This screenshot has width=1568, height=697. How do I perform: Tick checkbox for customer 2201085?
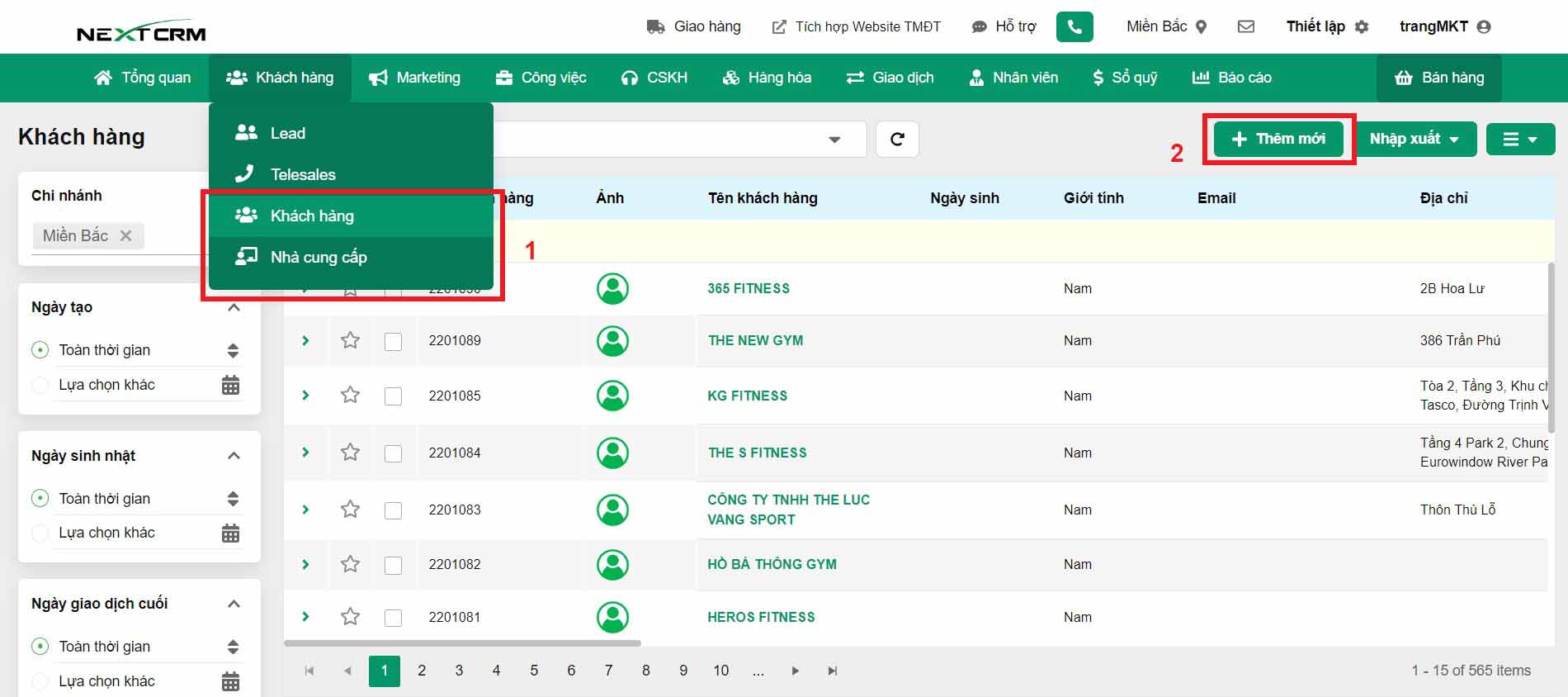pos(393,396)
